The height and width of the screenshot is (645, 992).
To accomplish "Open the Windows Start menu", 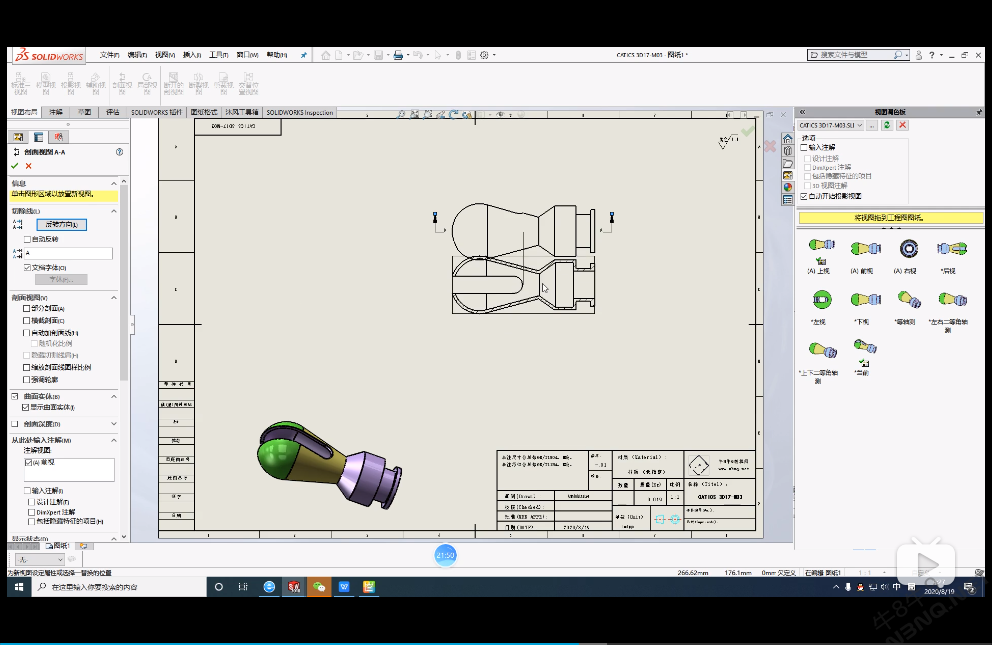I will pyautogui.click(x=19, y=587).
